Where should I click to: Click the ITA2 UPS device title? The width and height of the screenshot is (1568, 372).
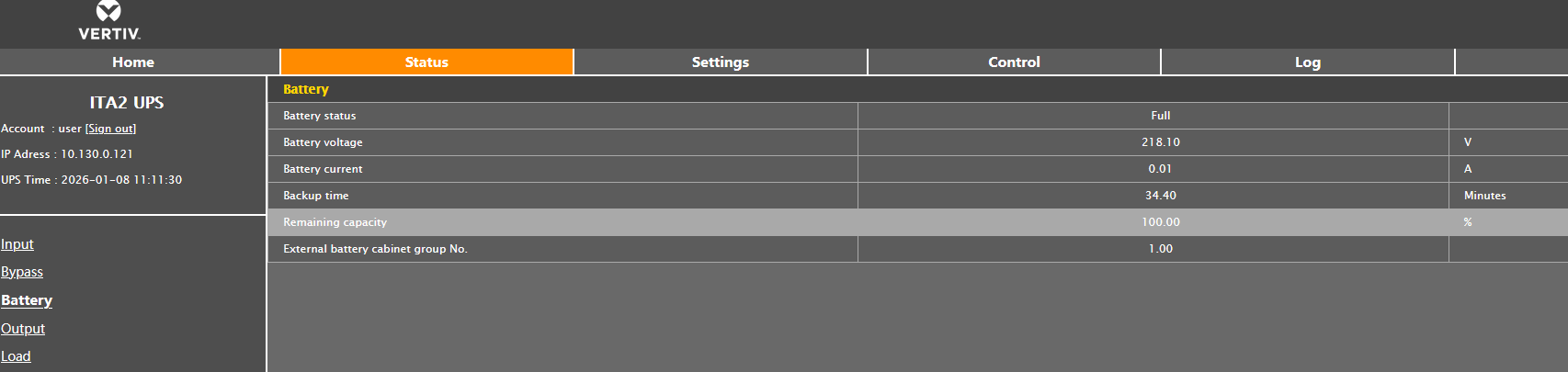pos(127,103)
